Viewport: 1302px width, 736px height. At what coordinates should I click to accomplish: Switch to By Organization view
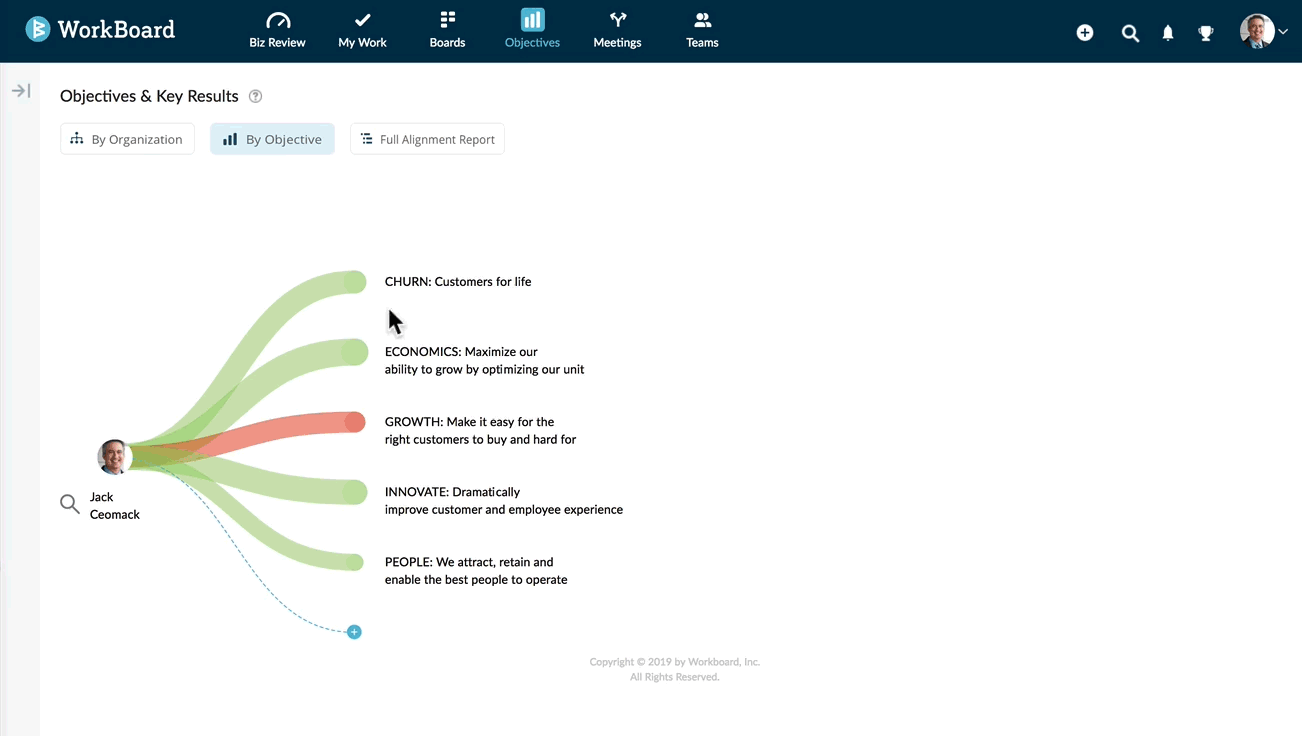127,139
